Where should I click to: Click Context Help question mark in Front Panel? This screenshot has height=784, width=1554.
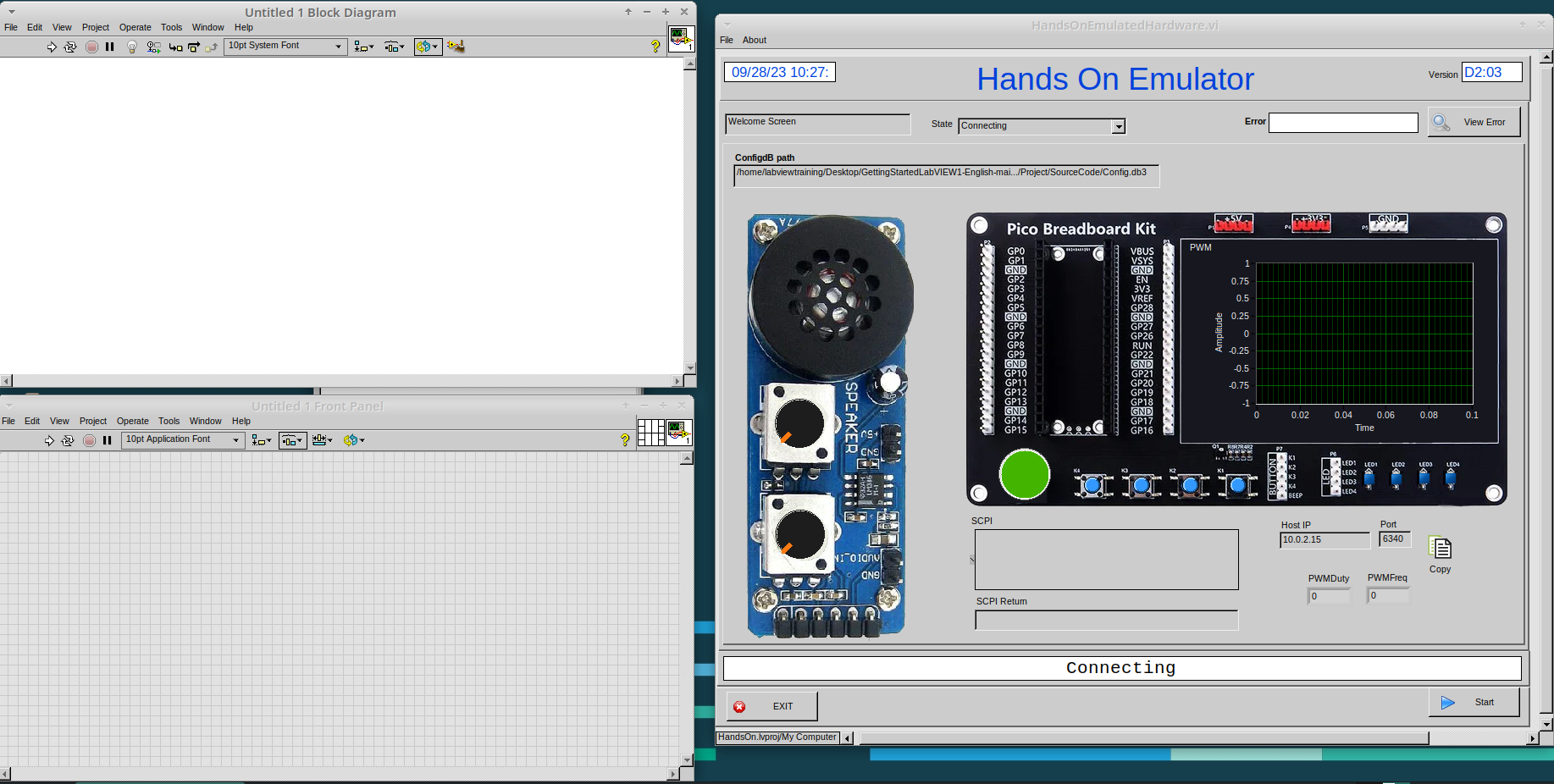click(x=625, y=440)
